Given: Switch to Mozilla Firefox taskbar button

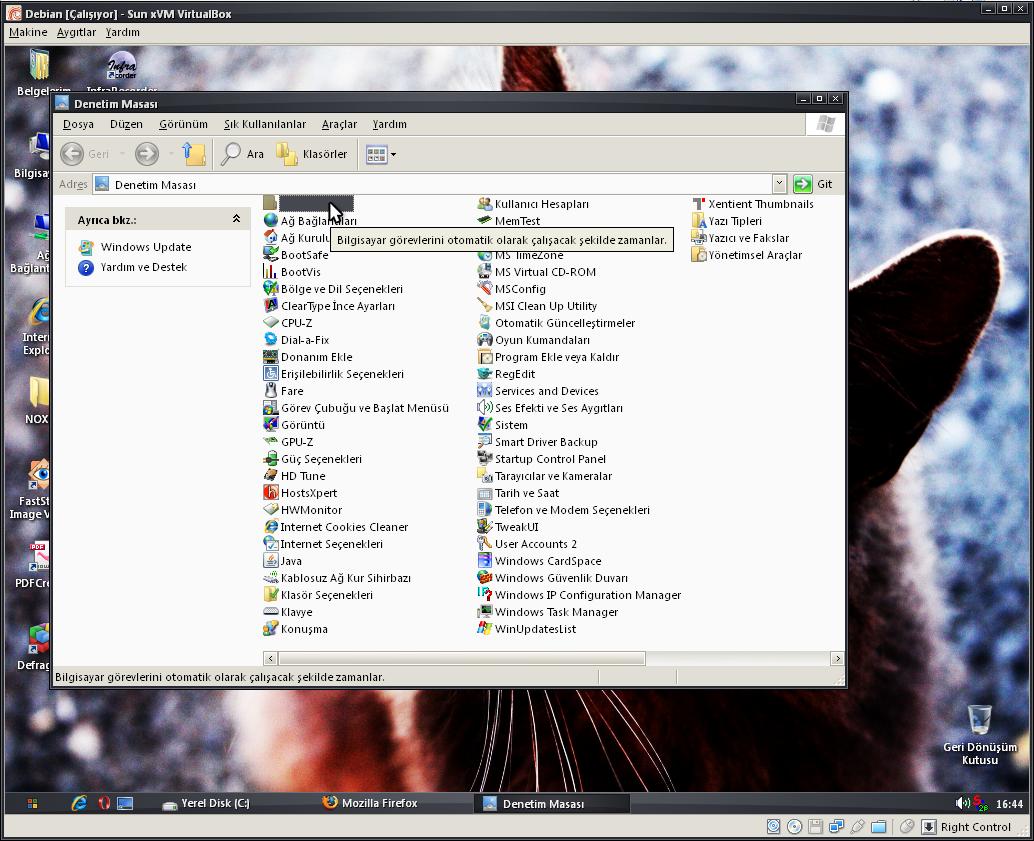Looking at the screenshot, I should [371, 803].
